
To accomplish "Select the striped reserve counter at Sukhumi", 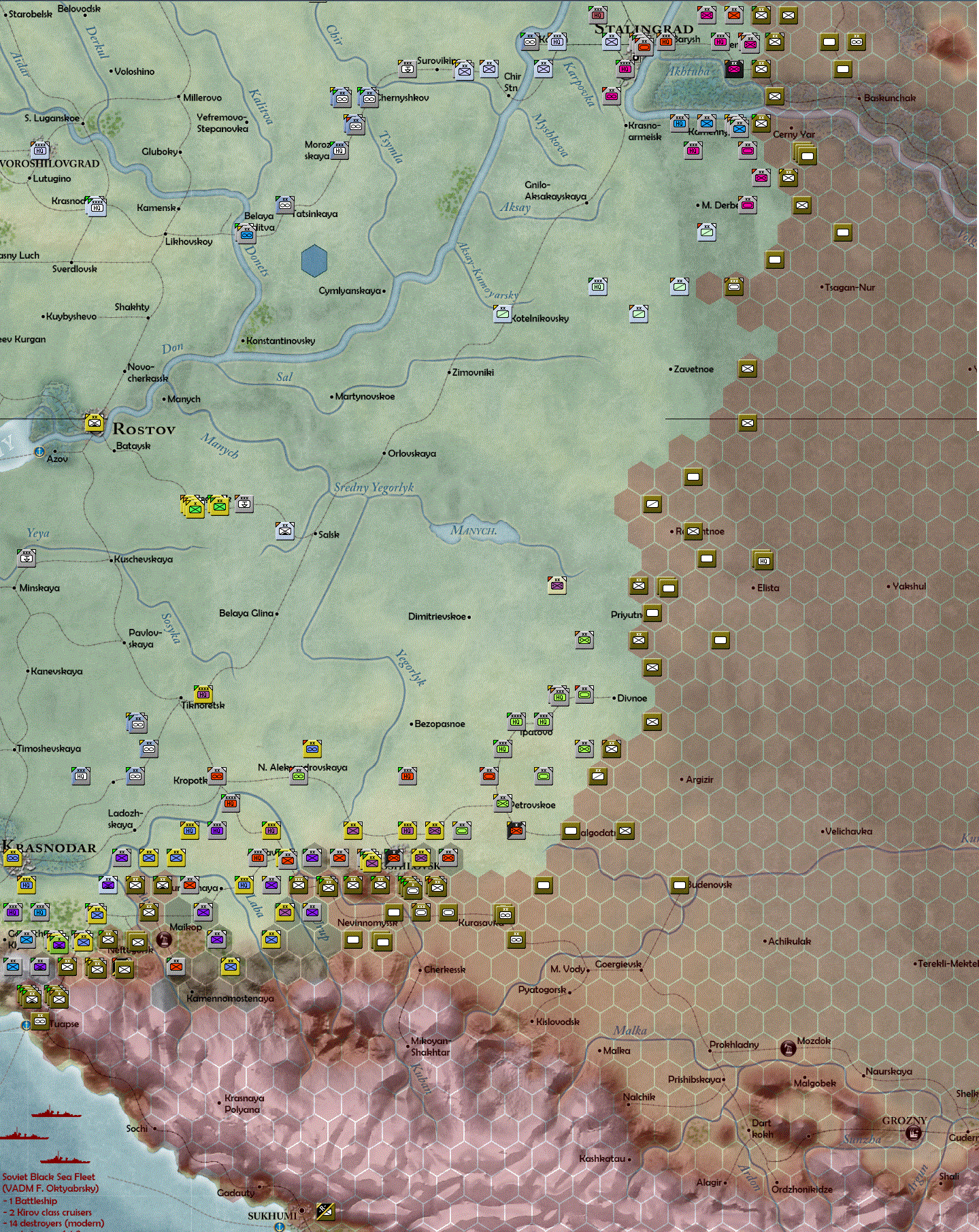I will [x=325, y=1211].
